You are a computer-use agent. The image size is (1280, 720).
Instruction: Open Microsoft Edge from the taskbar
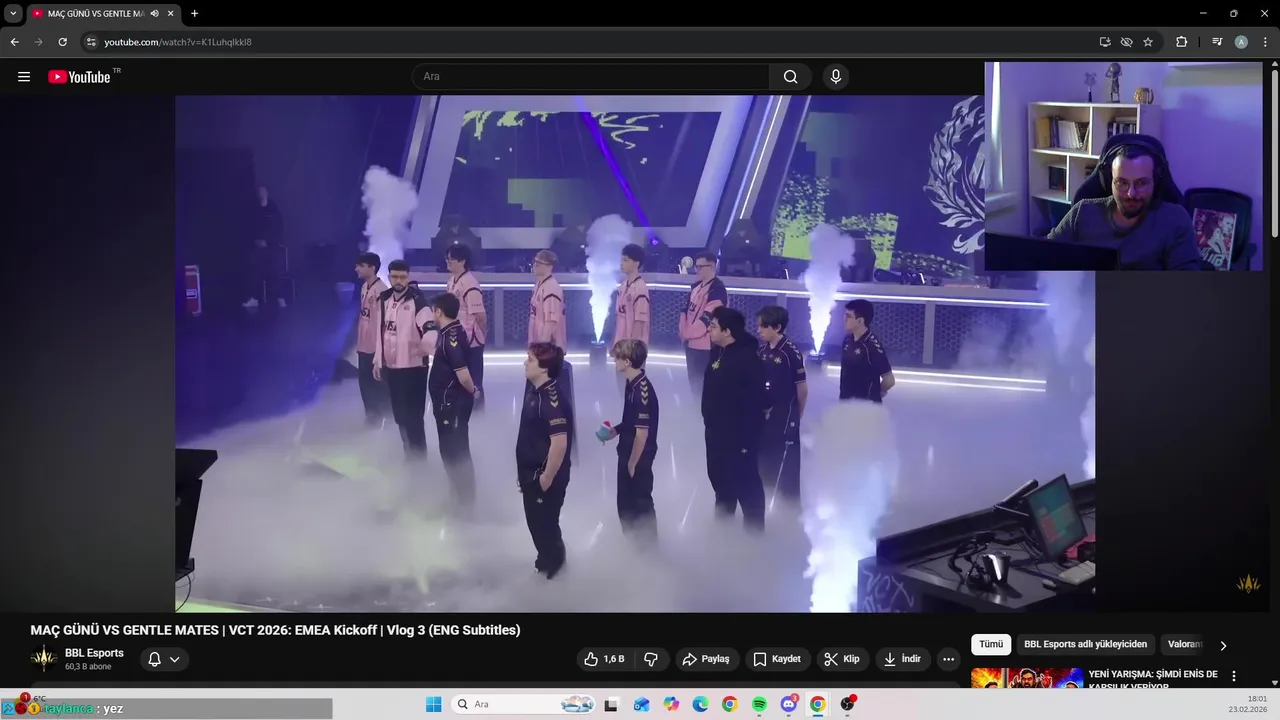coord(700,704)
